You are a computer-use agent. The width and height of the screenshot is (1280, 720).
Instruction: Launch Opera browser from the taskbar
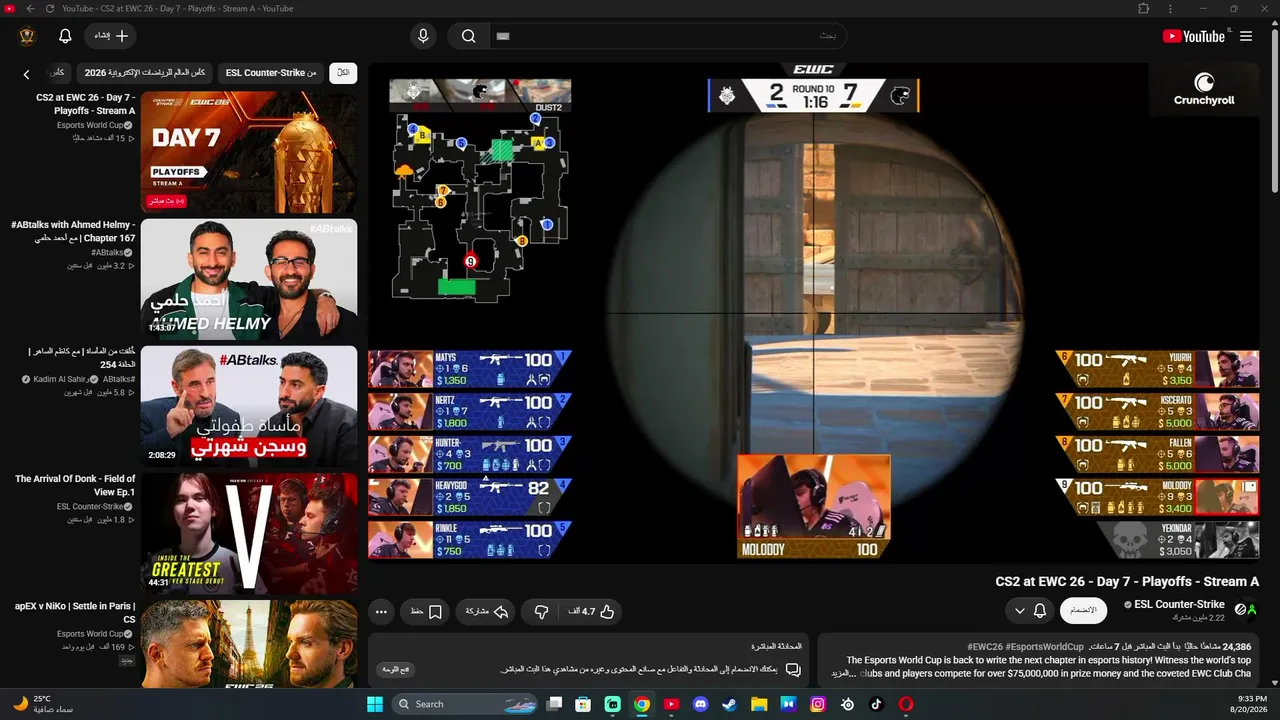click(x=906, y=704)
